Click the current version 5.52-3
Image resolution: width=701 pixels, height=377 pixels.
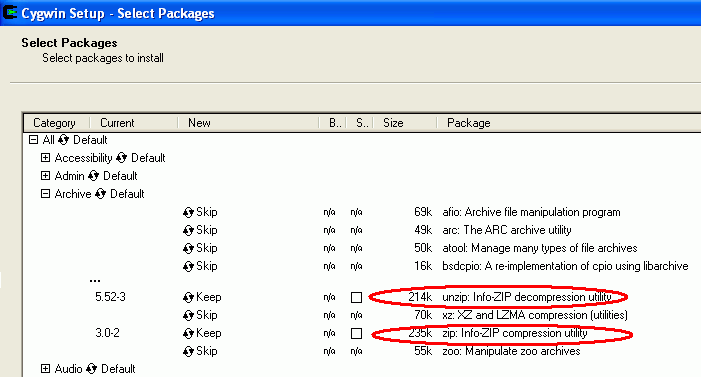coord(110,297)
